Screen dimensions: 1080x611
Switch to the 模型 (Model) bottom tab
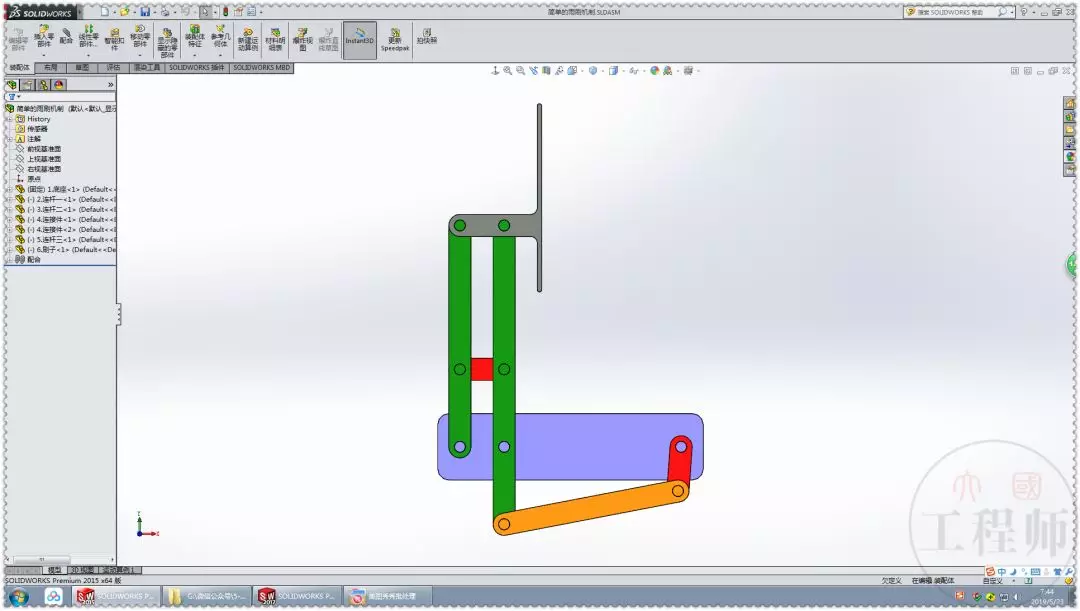click(x=55, y=570)
